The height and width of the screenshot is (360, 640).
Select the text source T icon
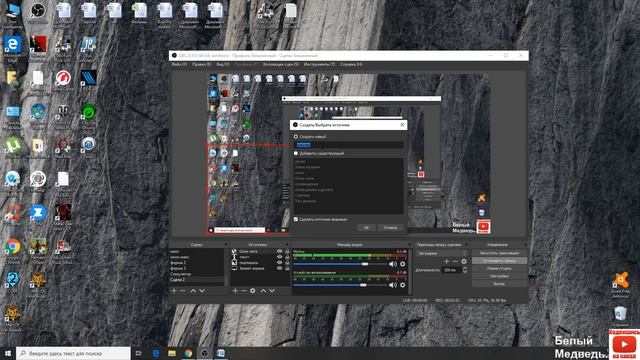[234, 257]
